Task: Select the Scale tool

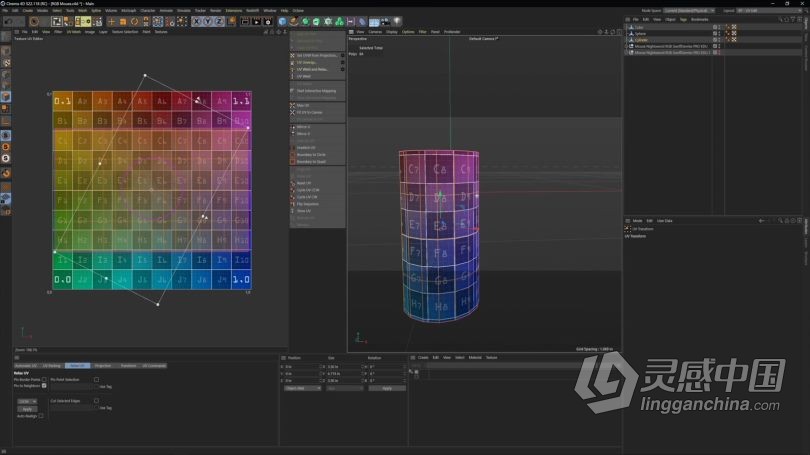Action: [123, 22]
